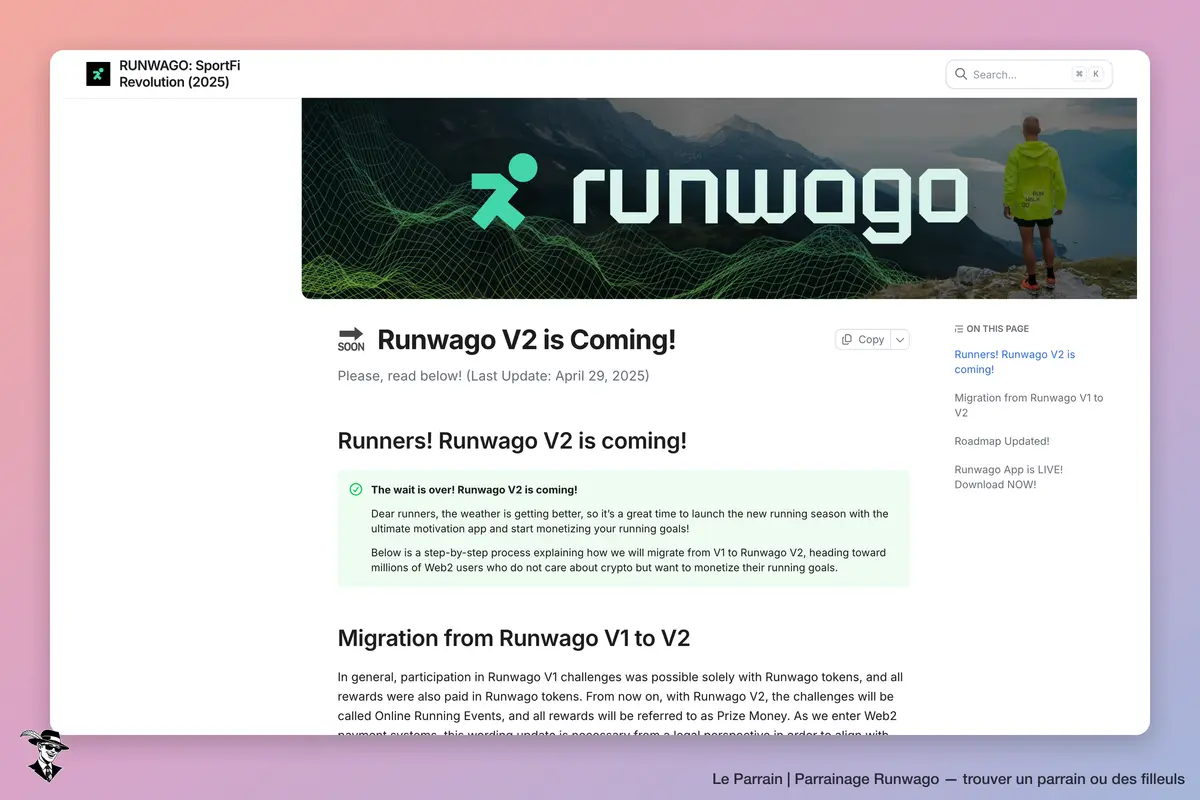
Task: Click the green checkmark icon in callout
Action: (x=355, y=490)
